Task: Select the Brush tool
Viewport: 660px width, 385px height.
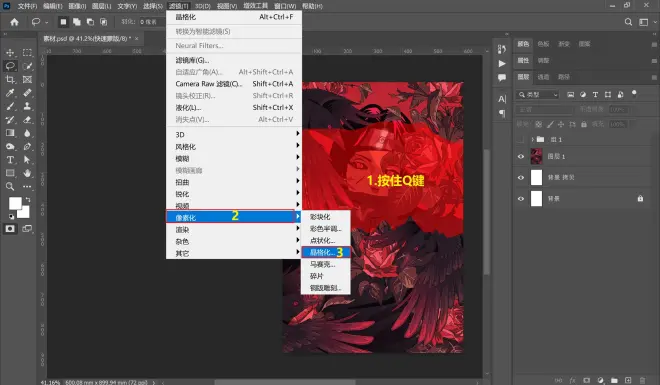Action: click(x=10, y=106)
